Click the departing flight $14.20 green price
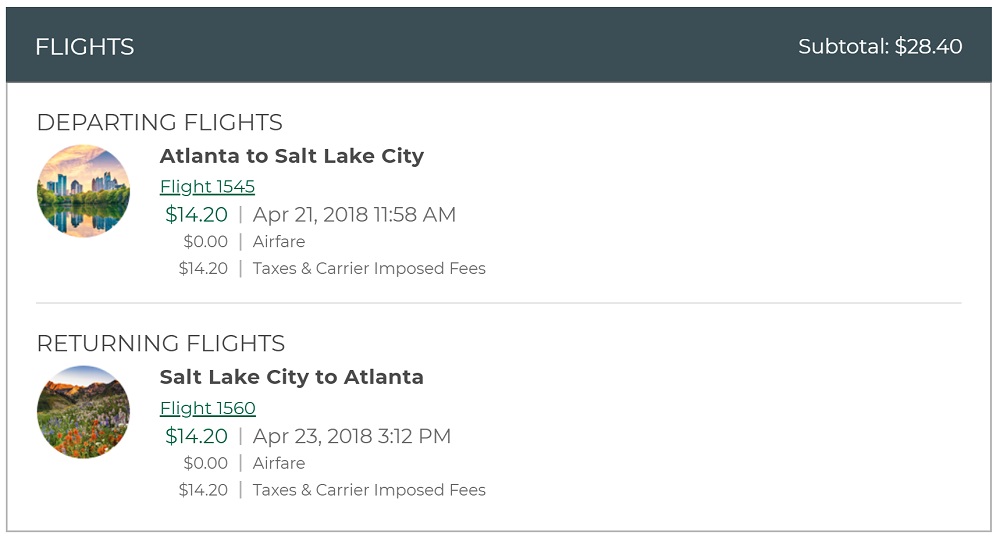 (196, 215)
